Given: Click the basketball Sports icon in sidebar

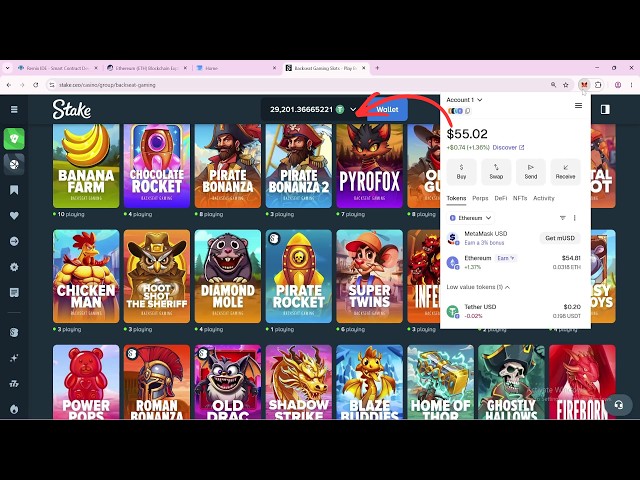Looking at the screenshot, I should 14,164.
